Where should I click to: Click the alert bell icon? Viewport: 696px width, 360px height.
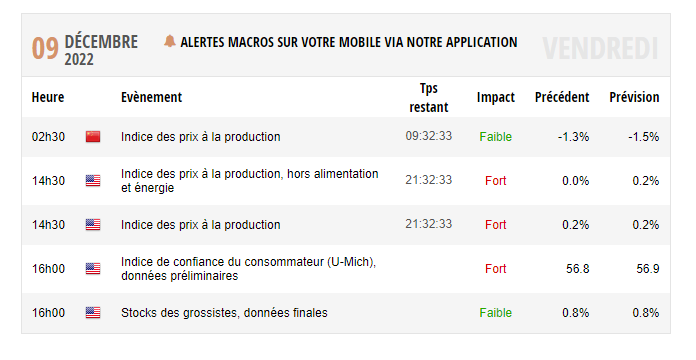pyautogui.click(x=169, y=41)
